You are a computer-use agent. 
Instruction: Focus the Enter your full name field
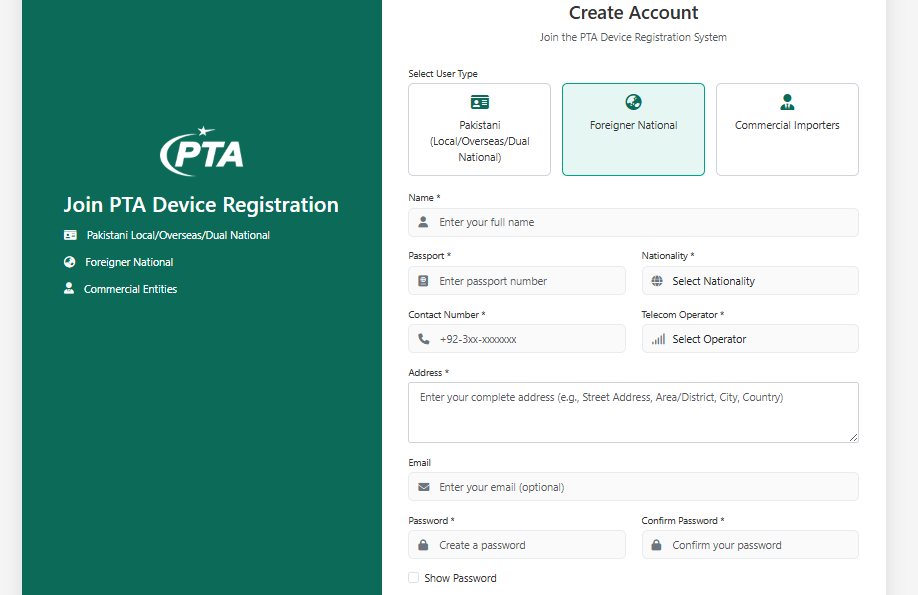pos(633,223)
